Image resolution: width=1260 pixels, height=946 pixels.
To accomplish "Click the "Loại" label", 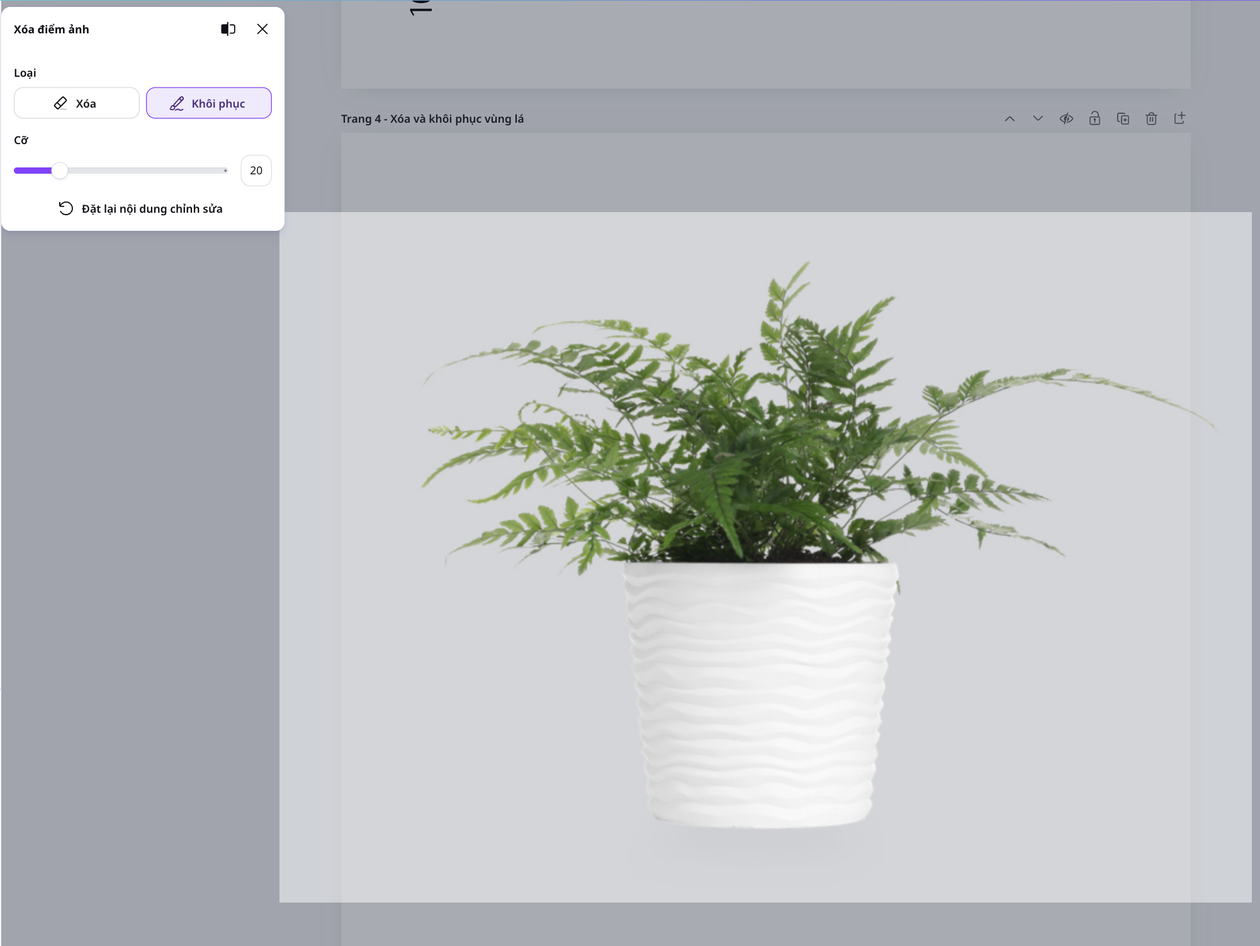I will click(25, 73).
